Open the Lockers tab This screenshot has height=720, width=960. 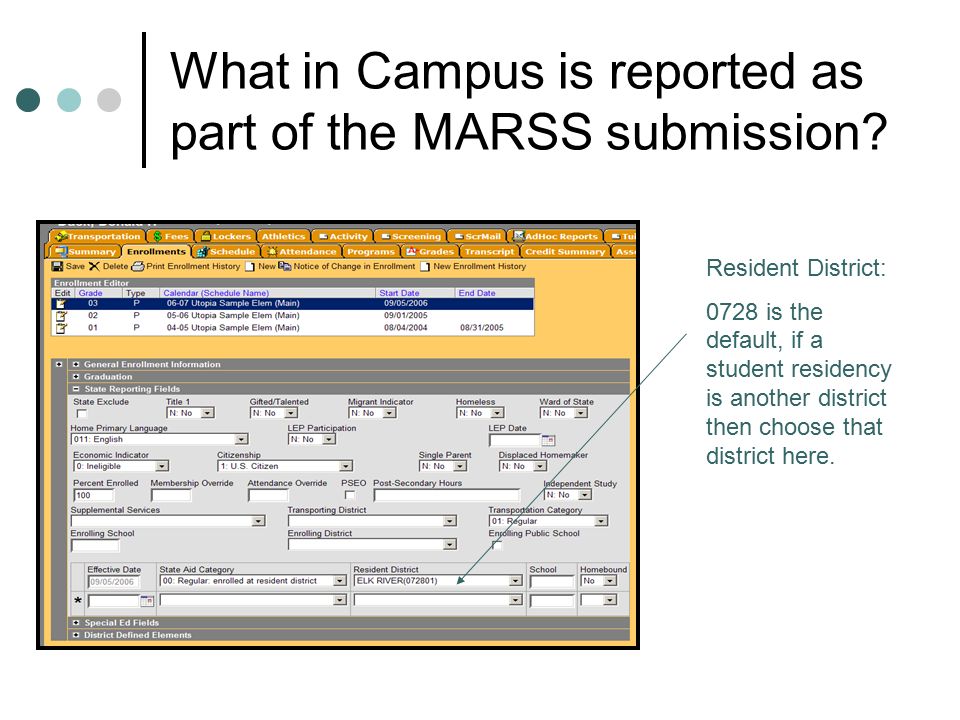pyautogui.click(x=226, y=236)
